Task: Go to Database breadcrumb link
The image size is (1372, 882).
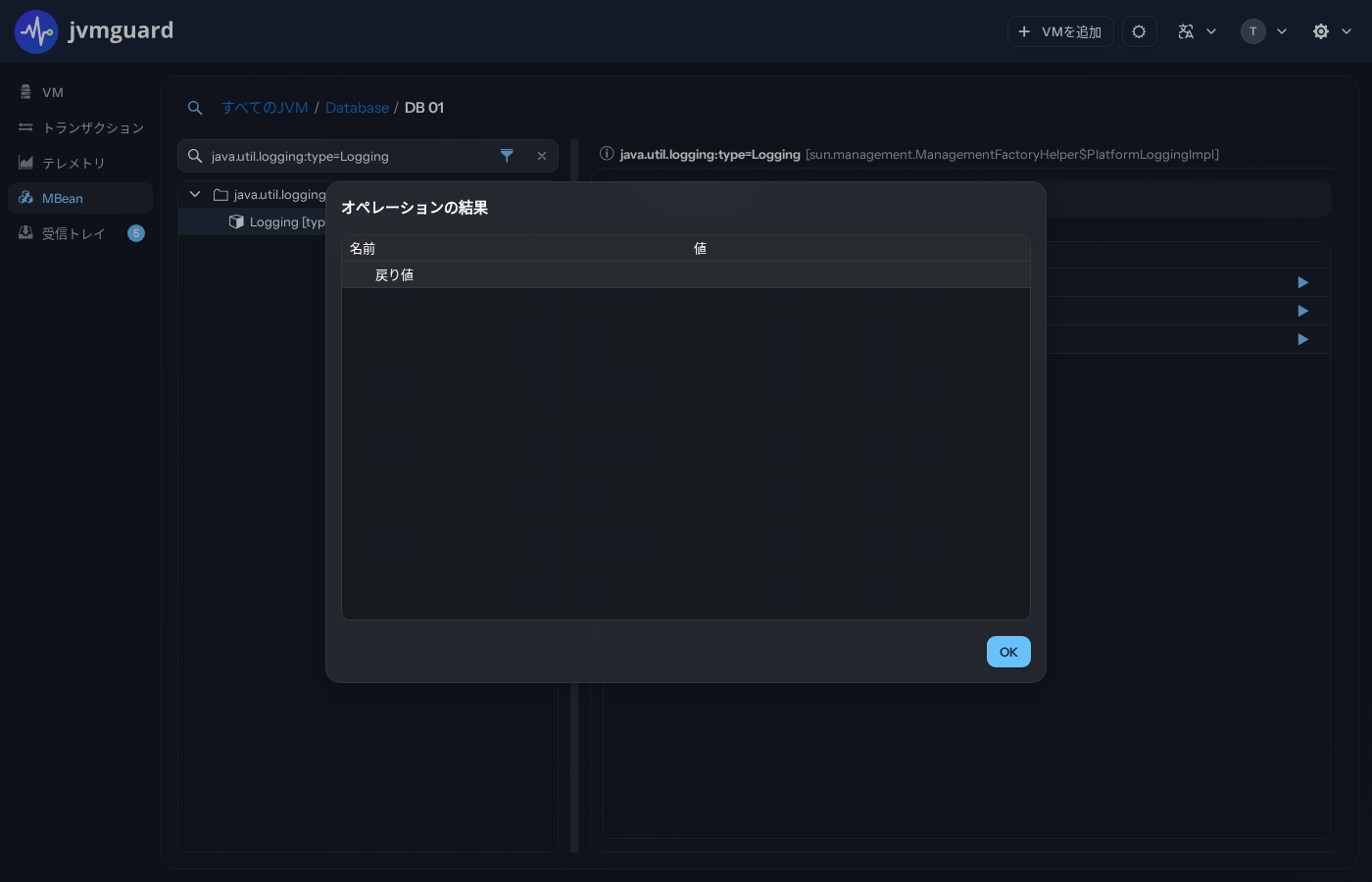Action: point(357,108)
